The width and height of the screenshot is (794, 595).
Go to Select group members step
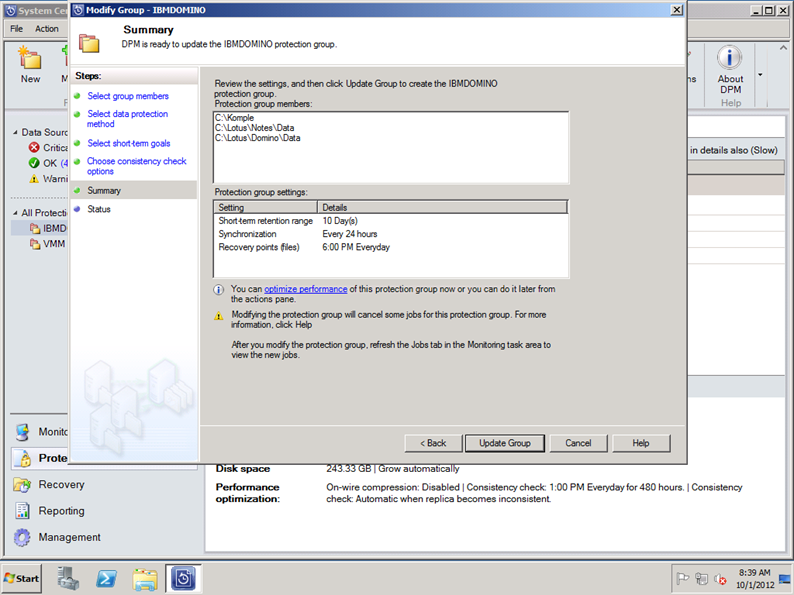(128, 96)
